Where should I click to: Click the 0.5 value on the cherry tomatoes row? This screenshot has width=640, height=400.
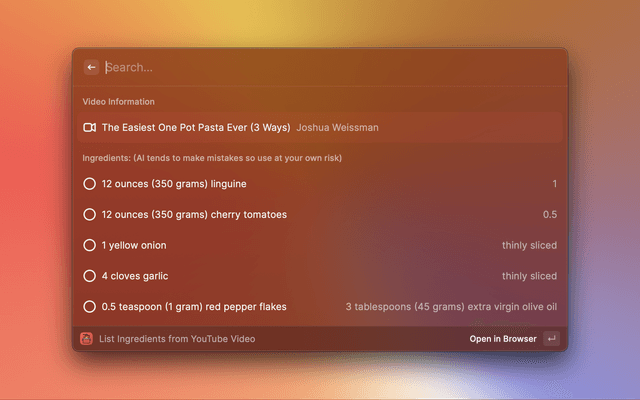[549, 215]
